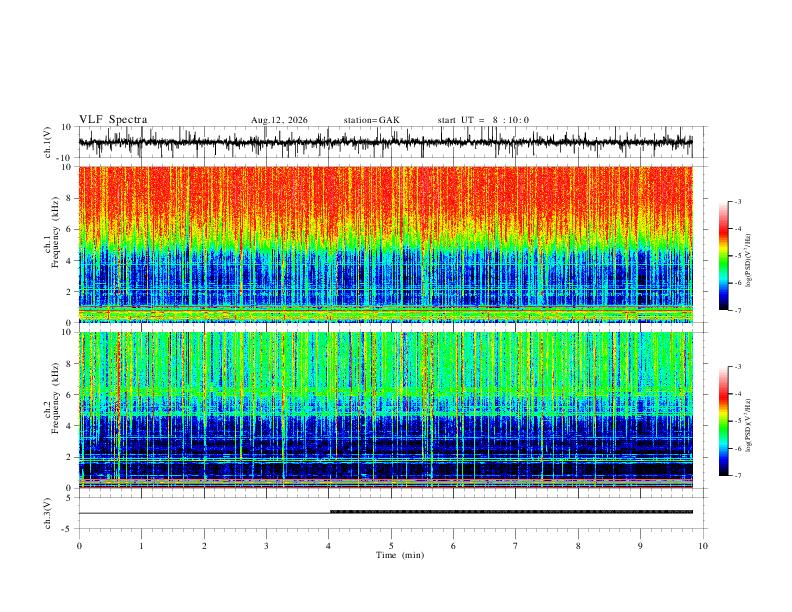Click the ch.2 color bar log(PSD) label
This screenshot has width=792, height=612.
click(748, 426)
